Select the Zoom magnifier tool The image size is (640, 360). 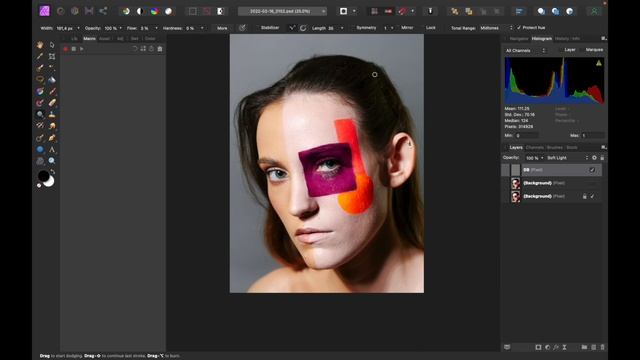pos(52,161)
